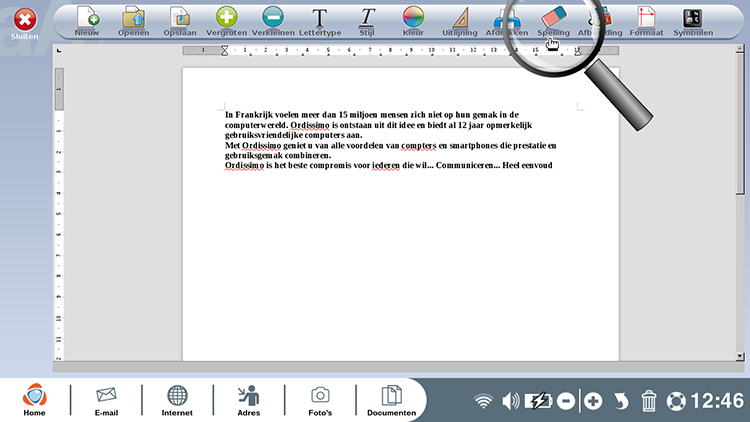This screenshot has height=422, width=750.
Task: Click the underlined word "iederen"
Action: (386, 166)
